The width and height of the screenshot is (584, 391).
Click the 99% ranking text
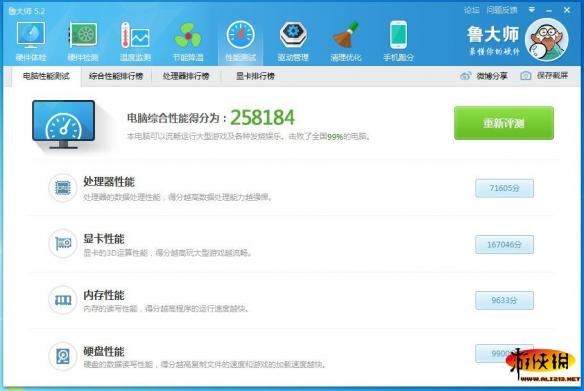(335, 137)
